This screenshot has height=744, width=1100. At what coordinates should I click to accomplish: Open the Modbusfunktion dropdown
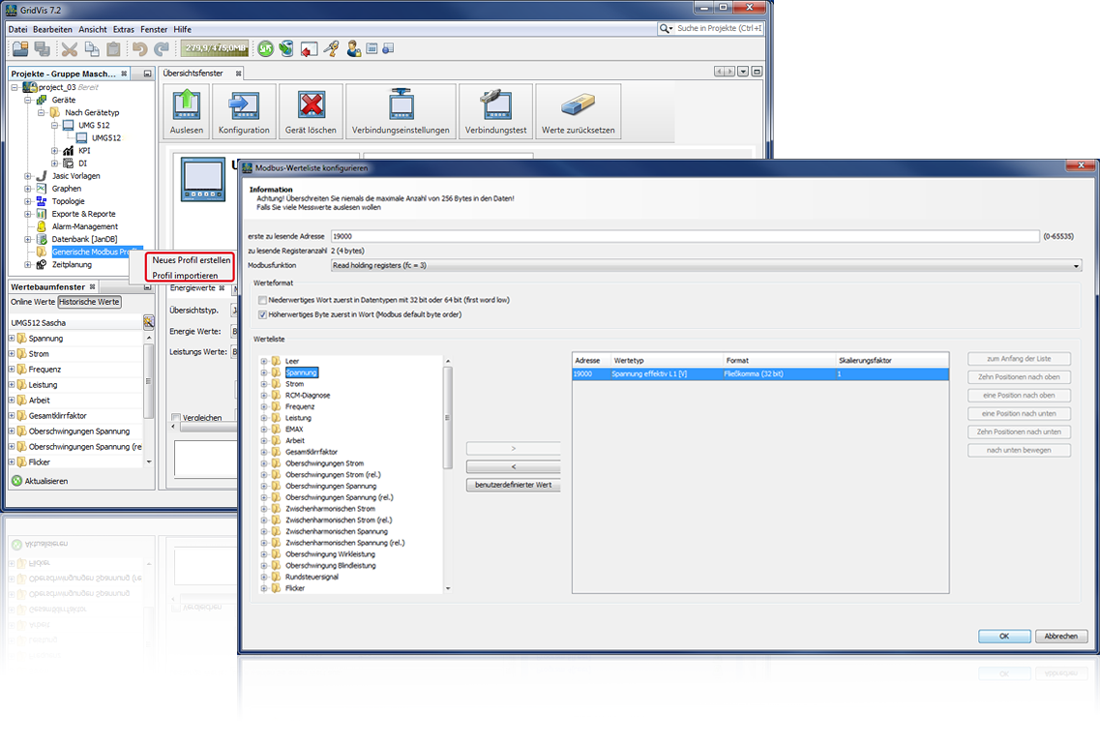tap(1078, 265)
